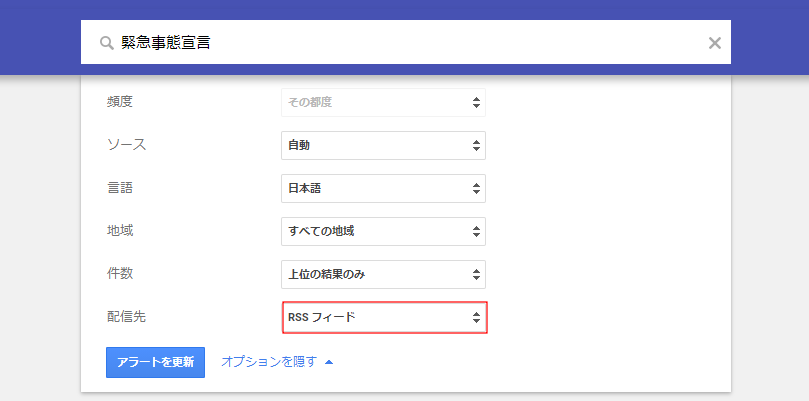
Task: Click the 地域 label
Action: coord(120,231)
